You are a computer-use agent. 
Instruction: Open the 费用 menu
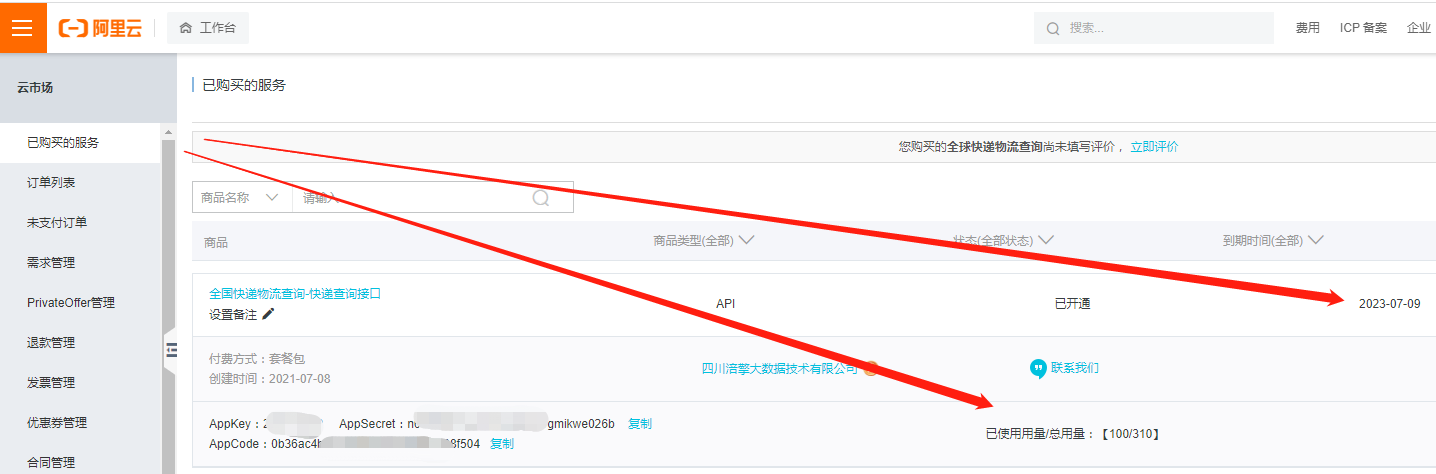1307,28
